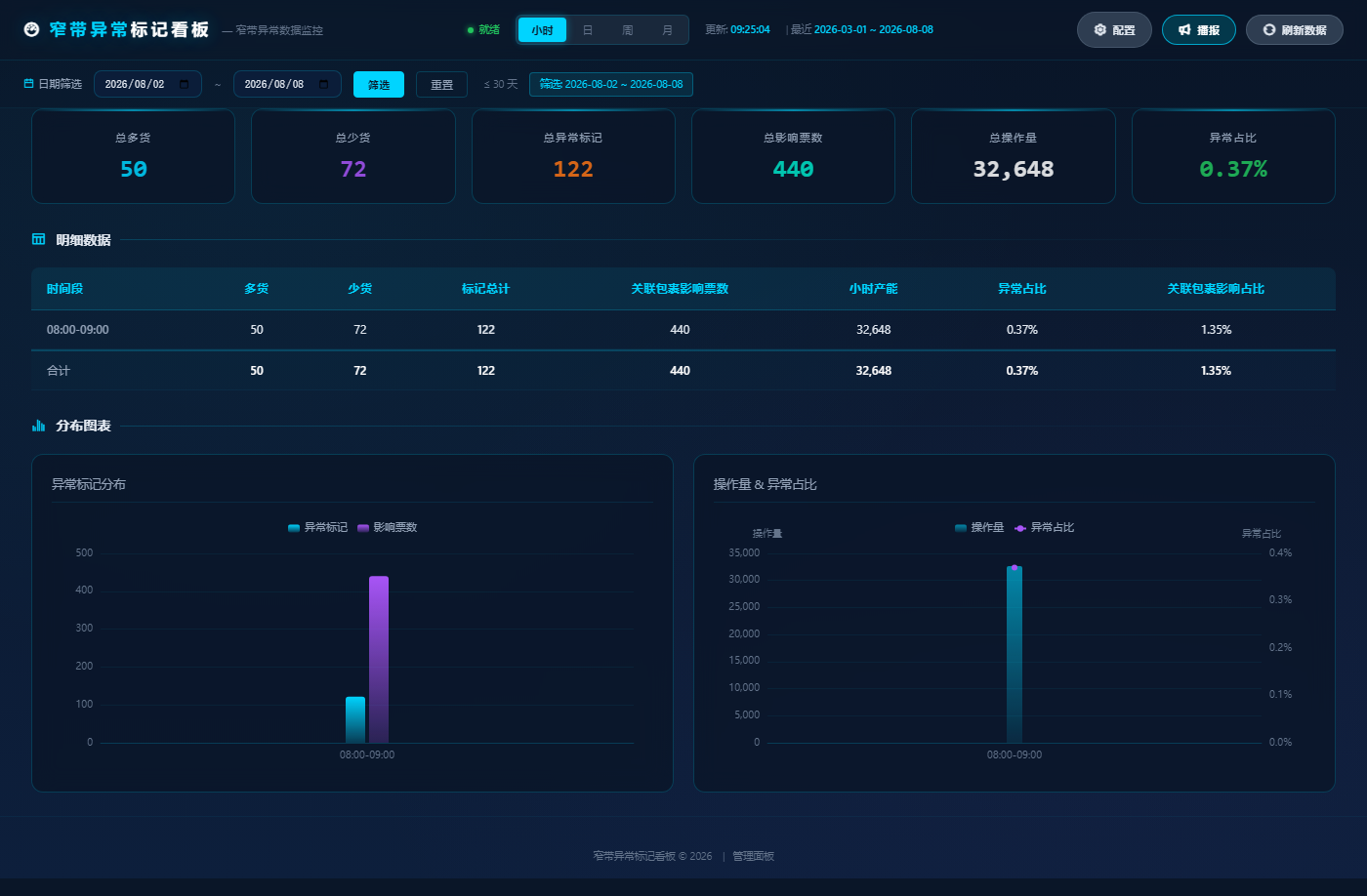1367x896 pixels.
Task: Toggle 操作量 legend series
Action: (x=979, y=527)
